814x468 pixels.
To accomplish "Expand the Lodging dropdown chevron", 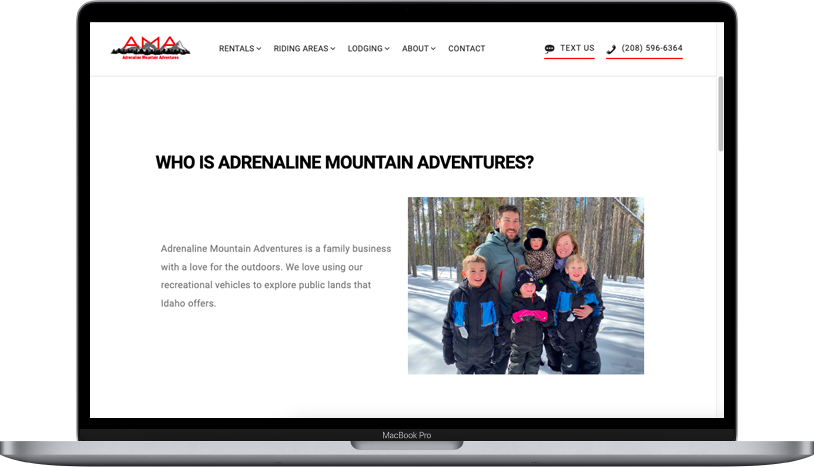I will [x=387, y=49].
